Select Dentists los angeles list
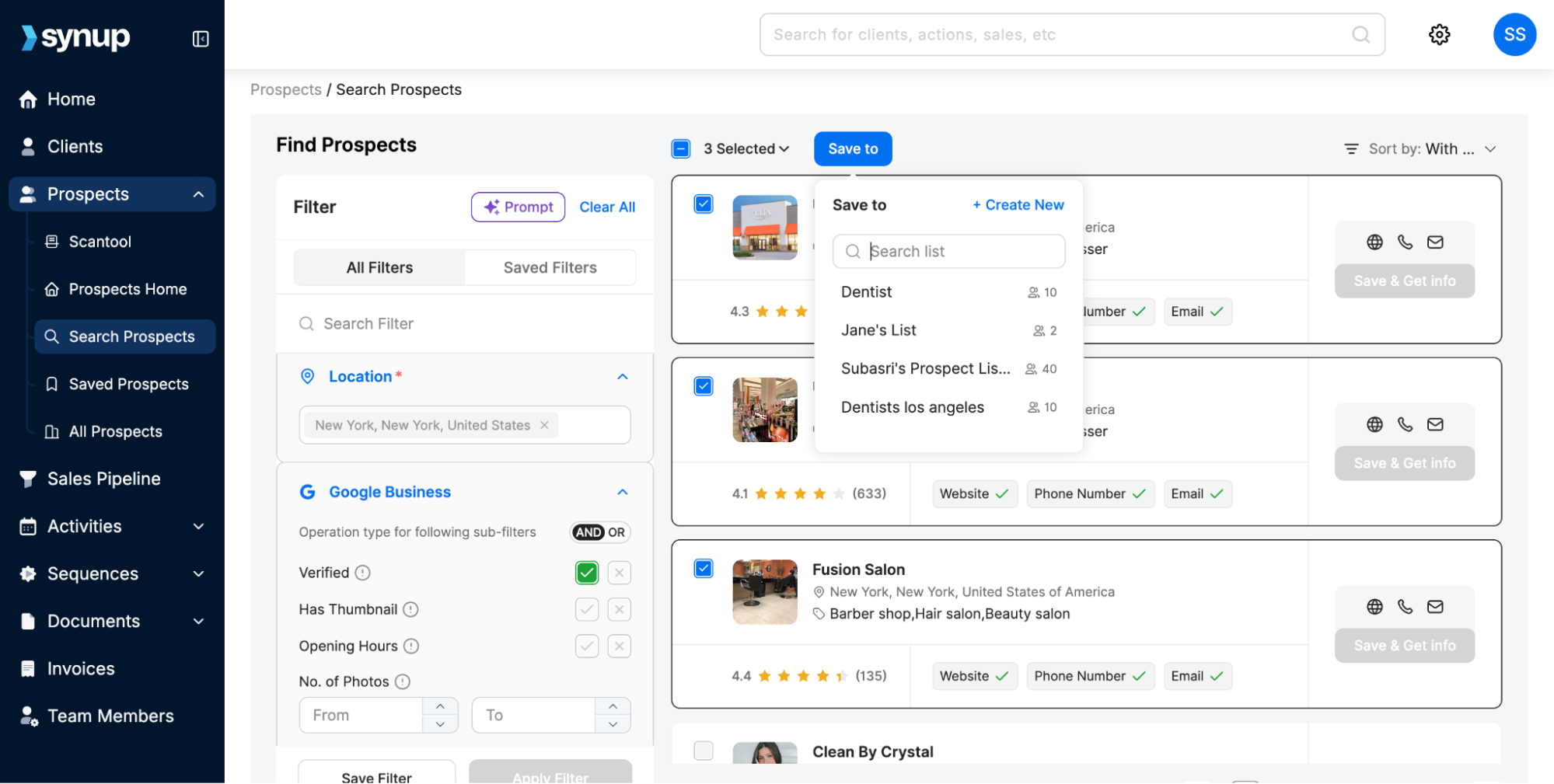 tap(948, 407)
